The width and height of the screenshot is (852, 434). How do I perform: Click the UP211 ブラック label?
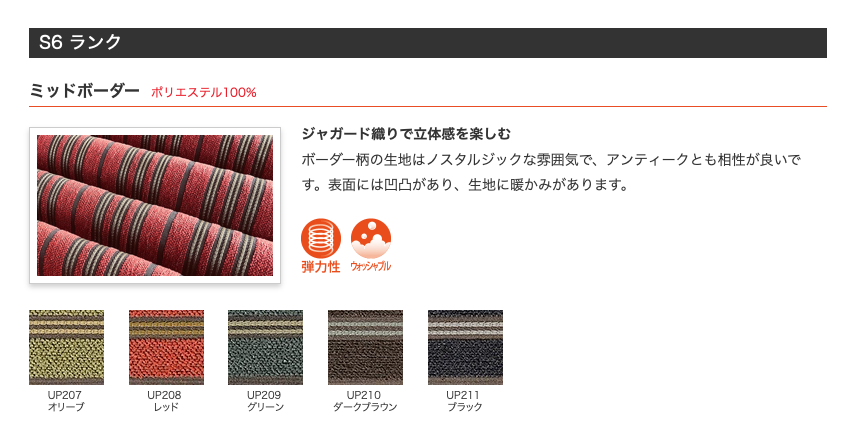click(x=464, y=401)
